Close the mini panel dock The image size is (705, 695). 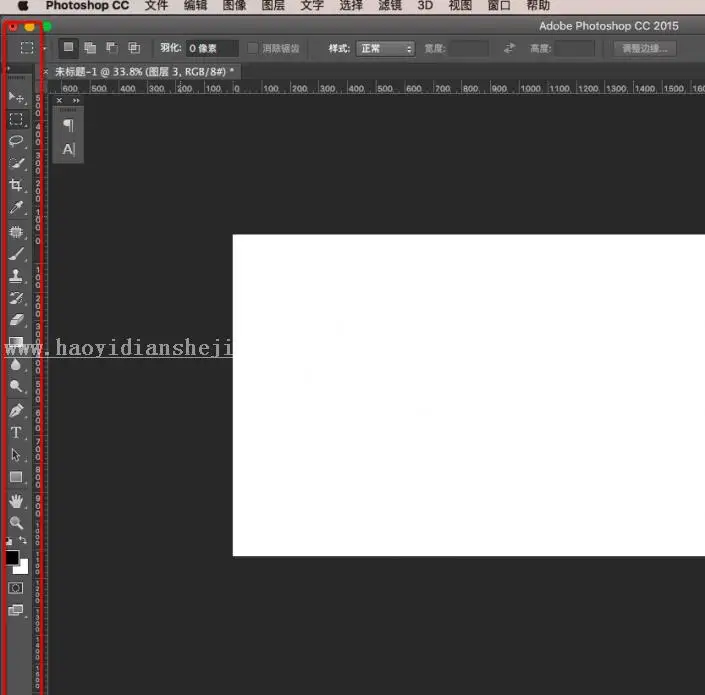59,100
